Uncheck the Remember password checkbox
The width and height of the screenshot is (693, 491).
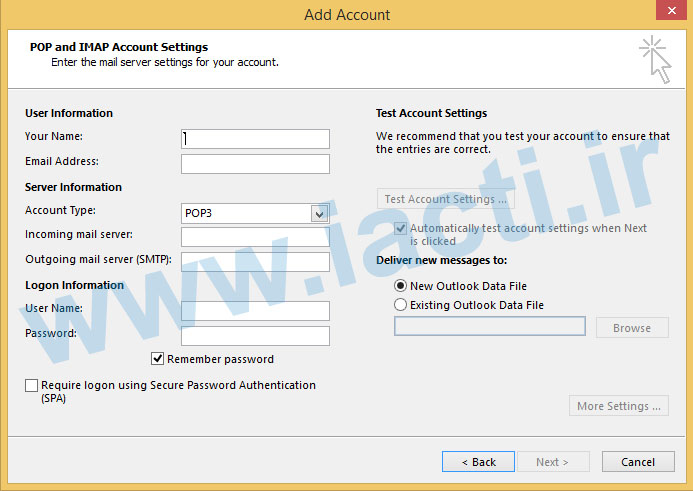pos(158,359)
